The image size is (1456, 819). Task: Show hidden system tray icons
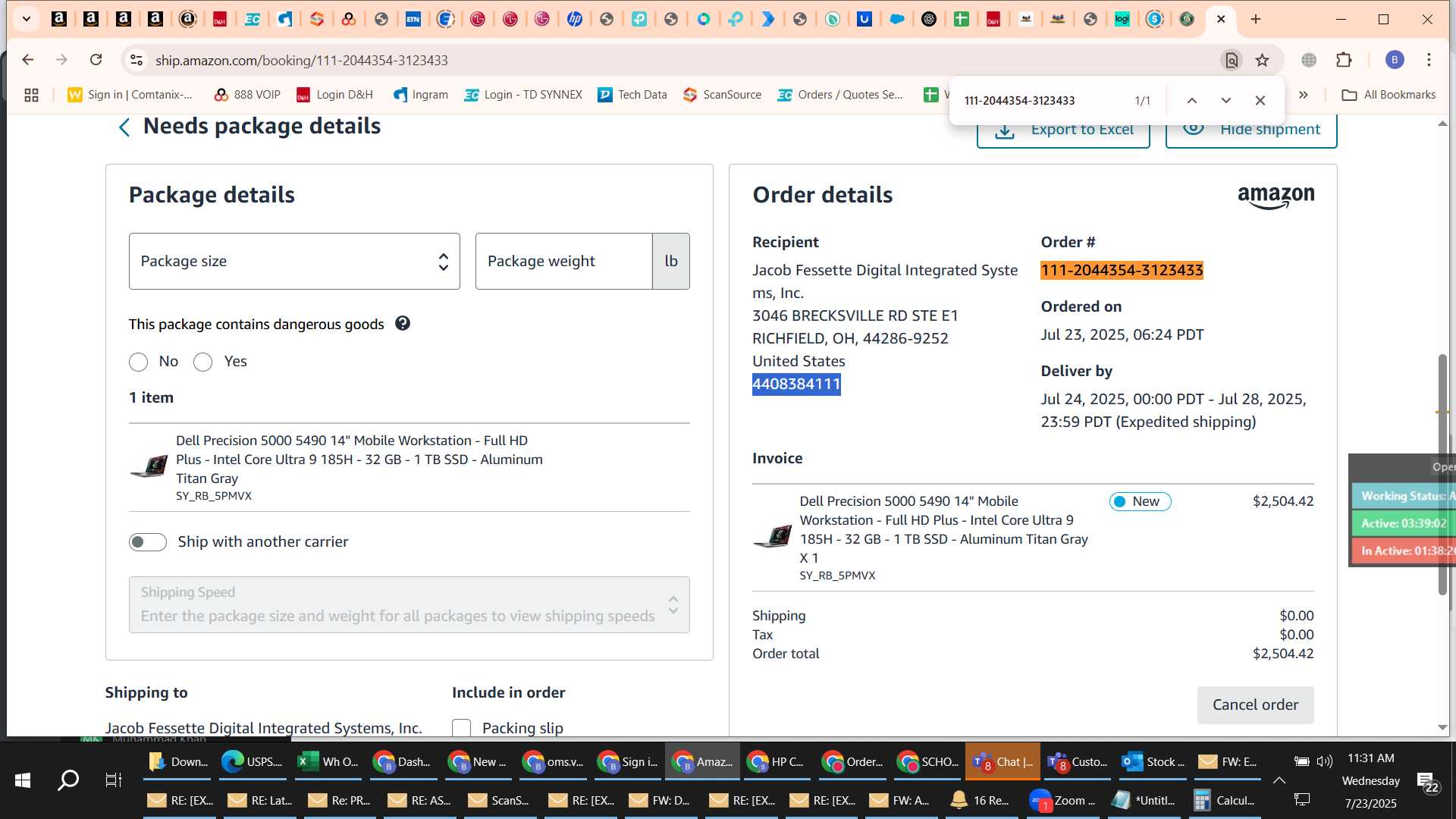point(1279,780)
